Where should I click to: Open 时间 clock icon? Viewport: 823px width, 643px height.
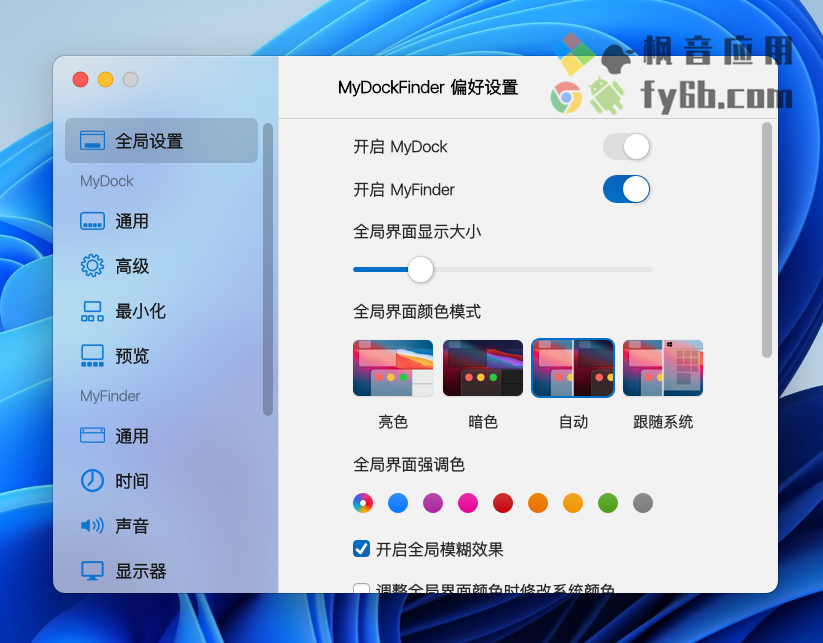coord(92,480)
